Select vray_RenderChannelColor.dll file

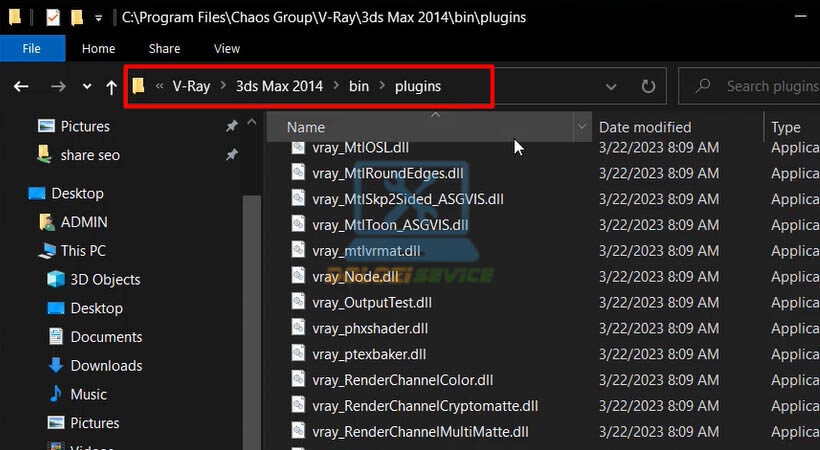tap(403, 380)
